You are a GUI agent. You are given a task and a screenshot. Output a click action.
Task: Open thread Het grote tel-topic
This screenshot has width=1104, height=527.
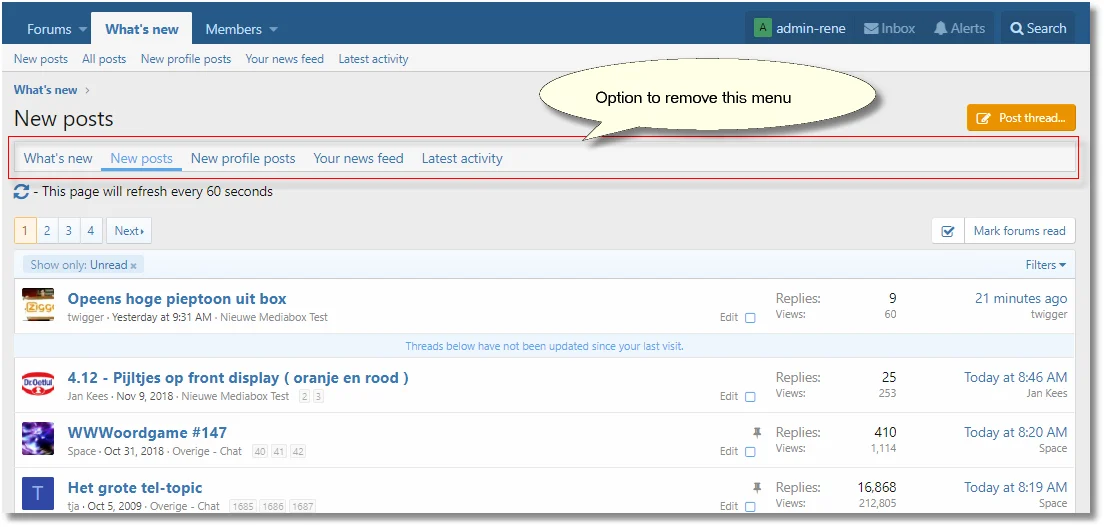pos(135,488)
